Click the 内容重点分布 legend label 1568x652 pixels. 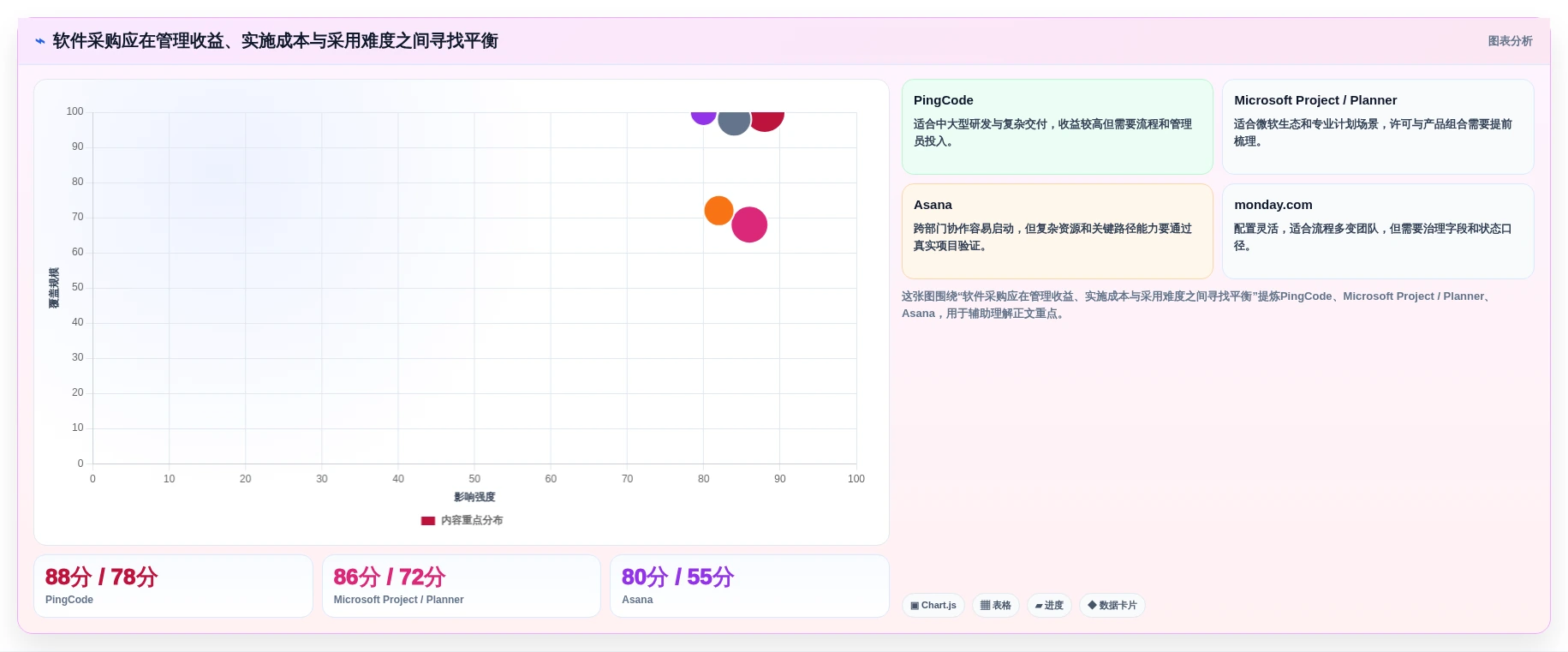472,521
